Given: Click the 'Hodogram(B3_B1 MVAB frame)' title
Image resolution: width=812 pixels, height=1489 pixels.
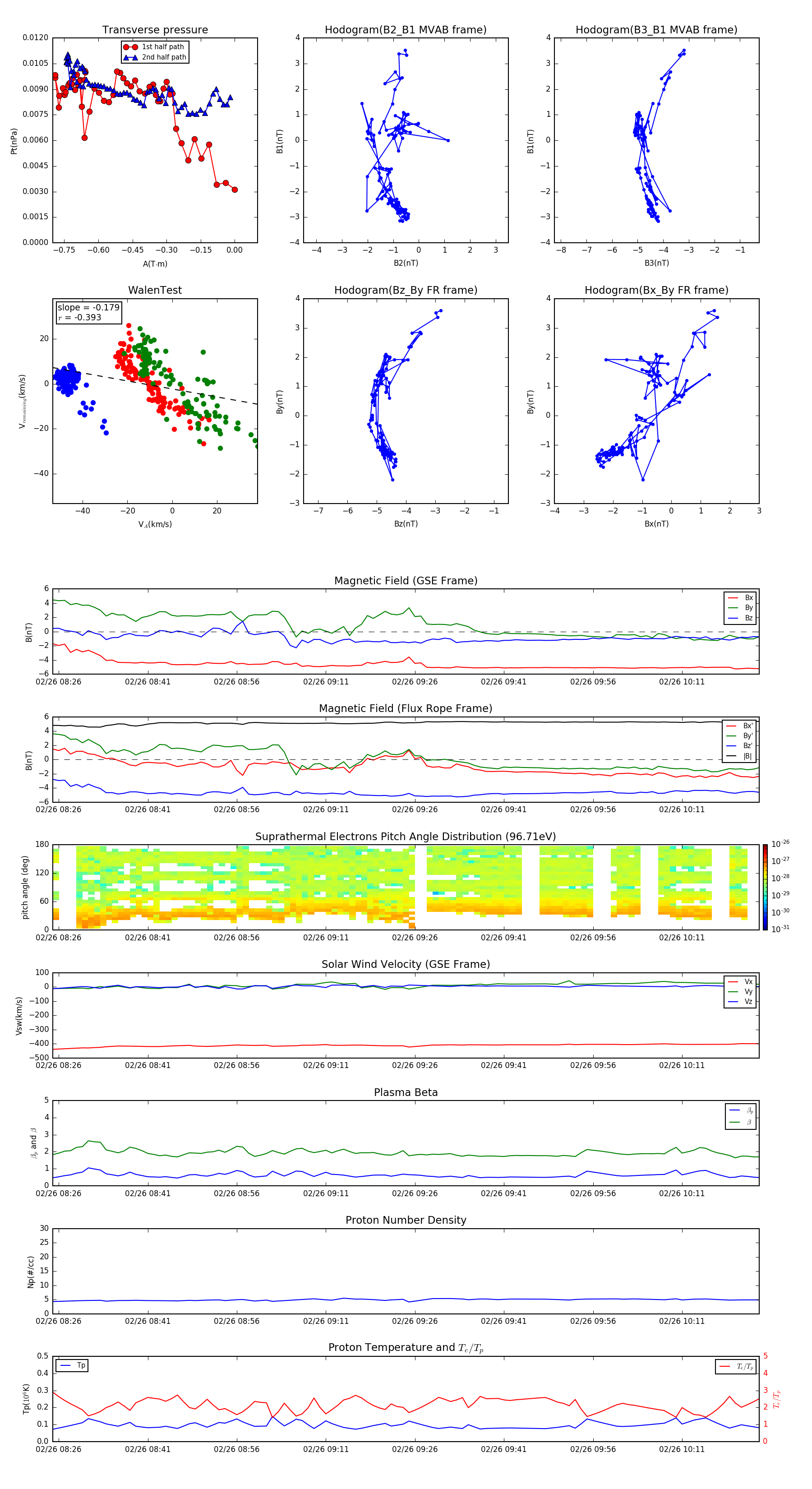Looking at the screenshot, I should click(656, 30).
